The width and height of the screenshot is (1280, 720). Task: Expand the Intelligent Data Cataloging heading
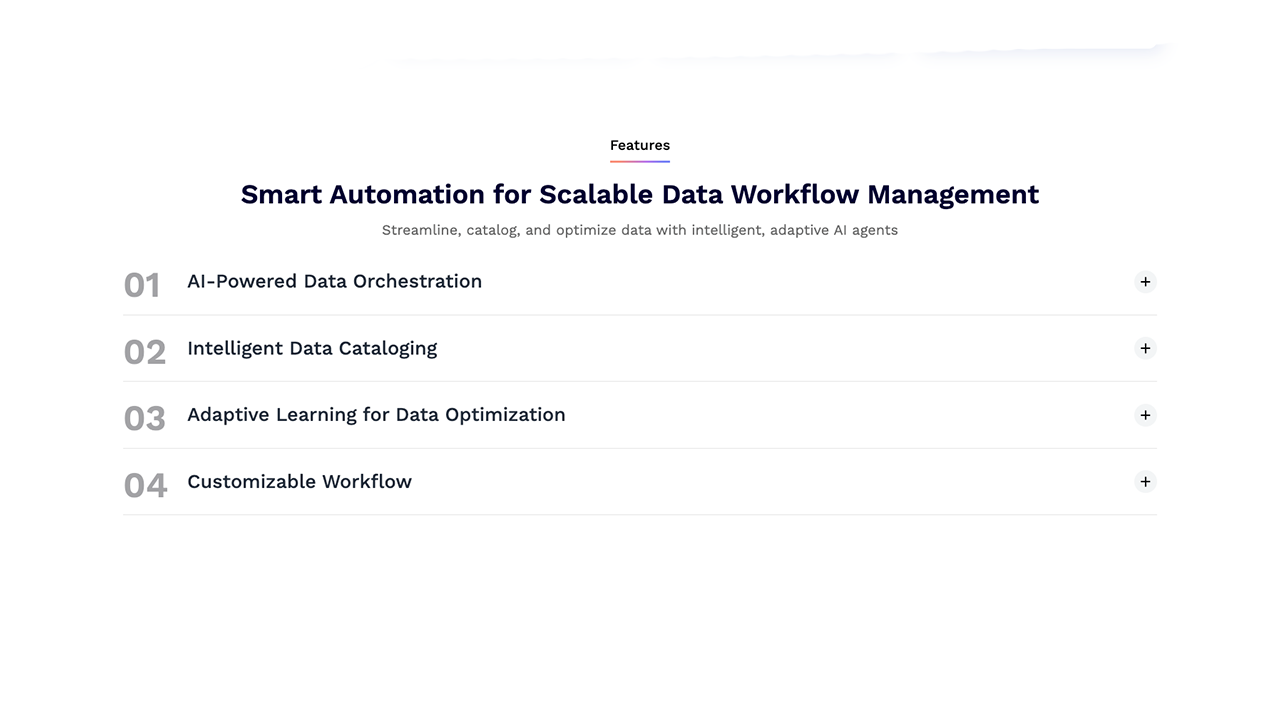[x=312, y=348]
